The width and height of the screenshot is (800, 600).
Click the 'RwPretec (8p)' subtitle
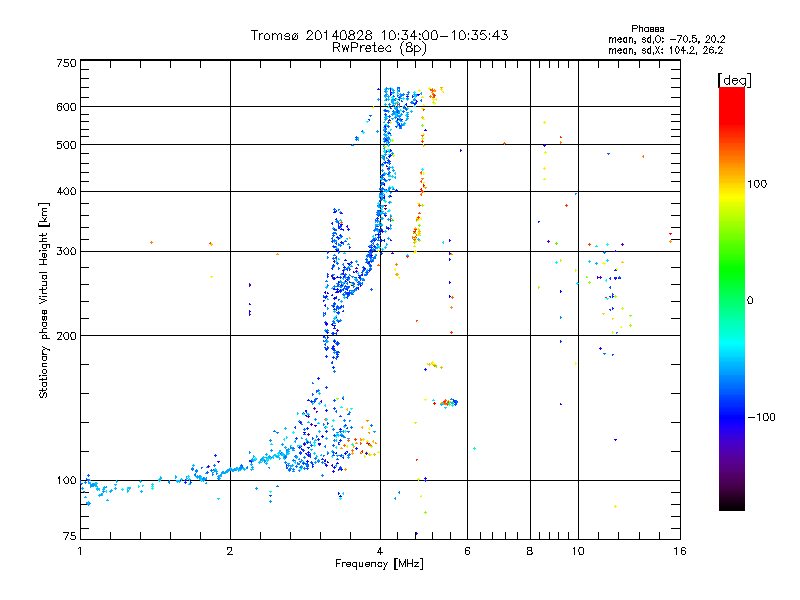tap(379, 48)
